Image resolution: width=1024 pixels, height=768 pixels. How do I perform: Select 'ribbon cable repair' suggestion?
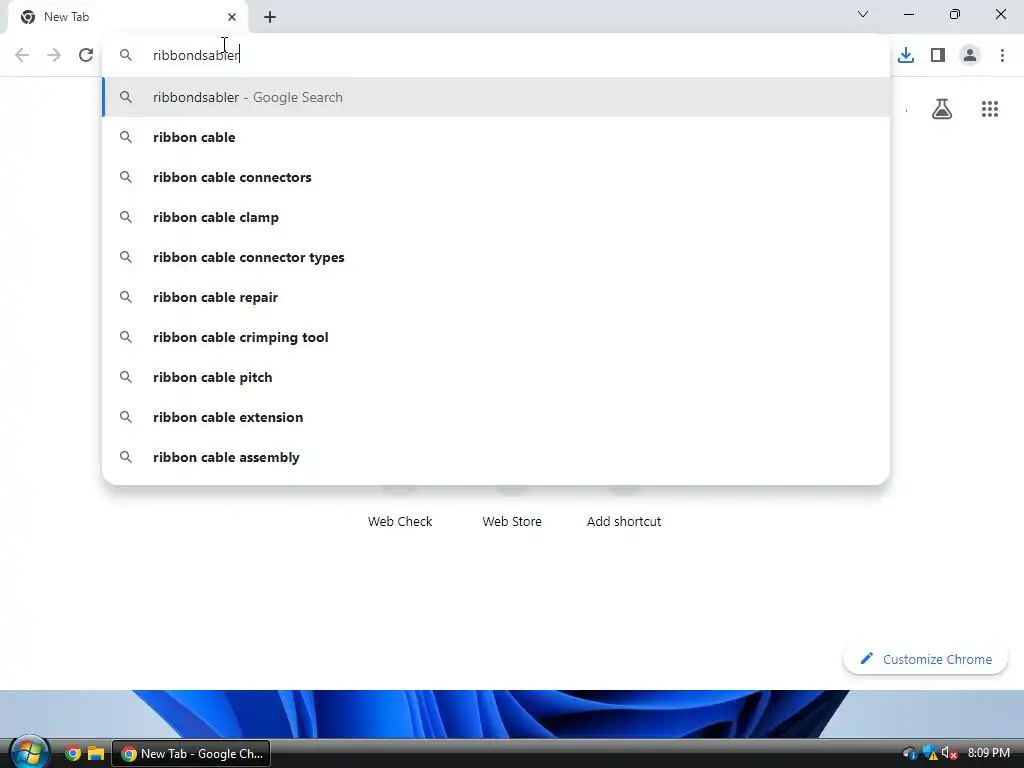pyautogui.click(x=496, y=297)
